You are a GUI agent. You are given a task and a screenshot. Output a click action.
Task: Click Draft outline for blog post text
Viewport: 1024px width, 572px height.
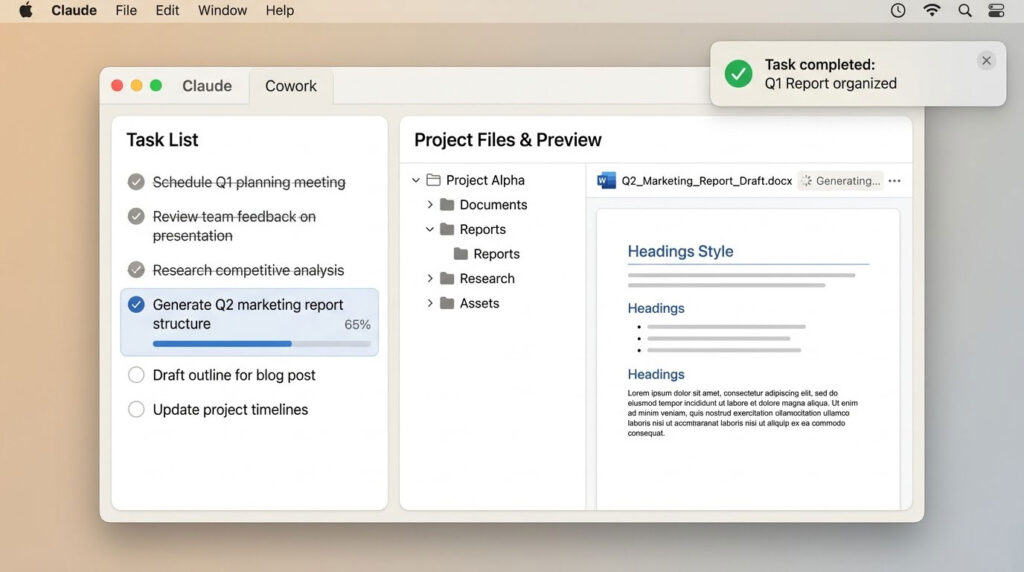(x=234, y=375)
